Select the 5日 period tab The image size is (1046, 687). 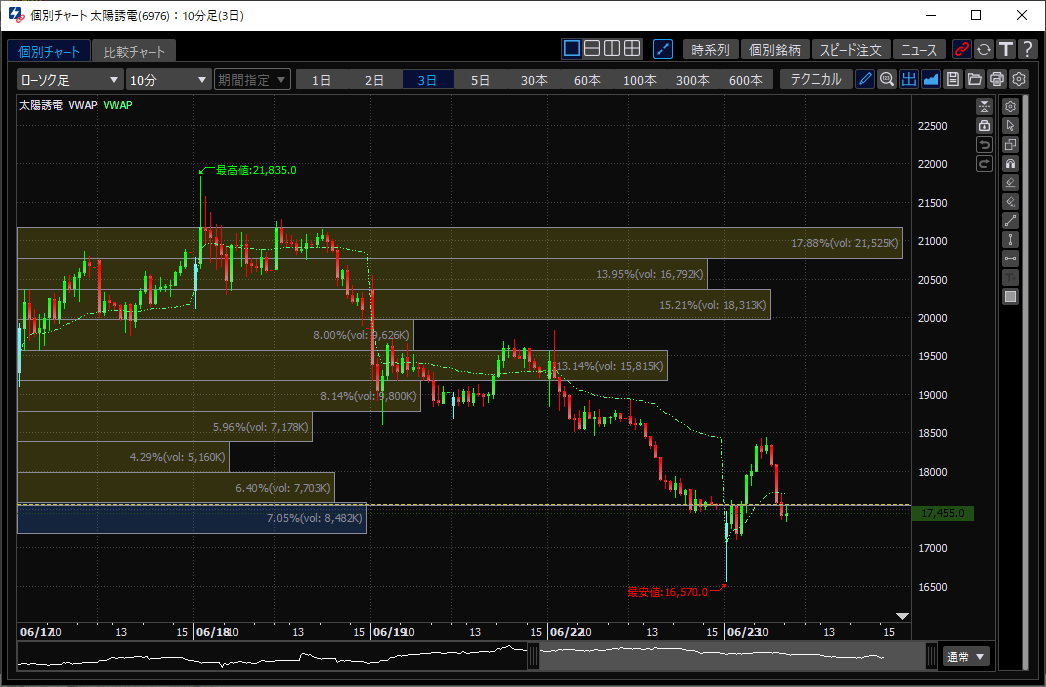[480, 80]
